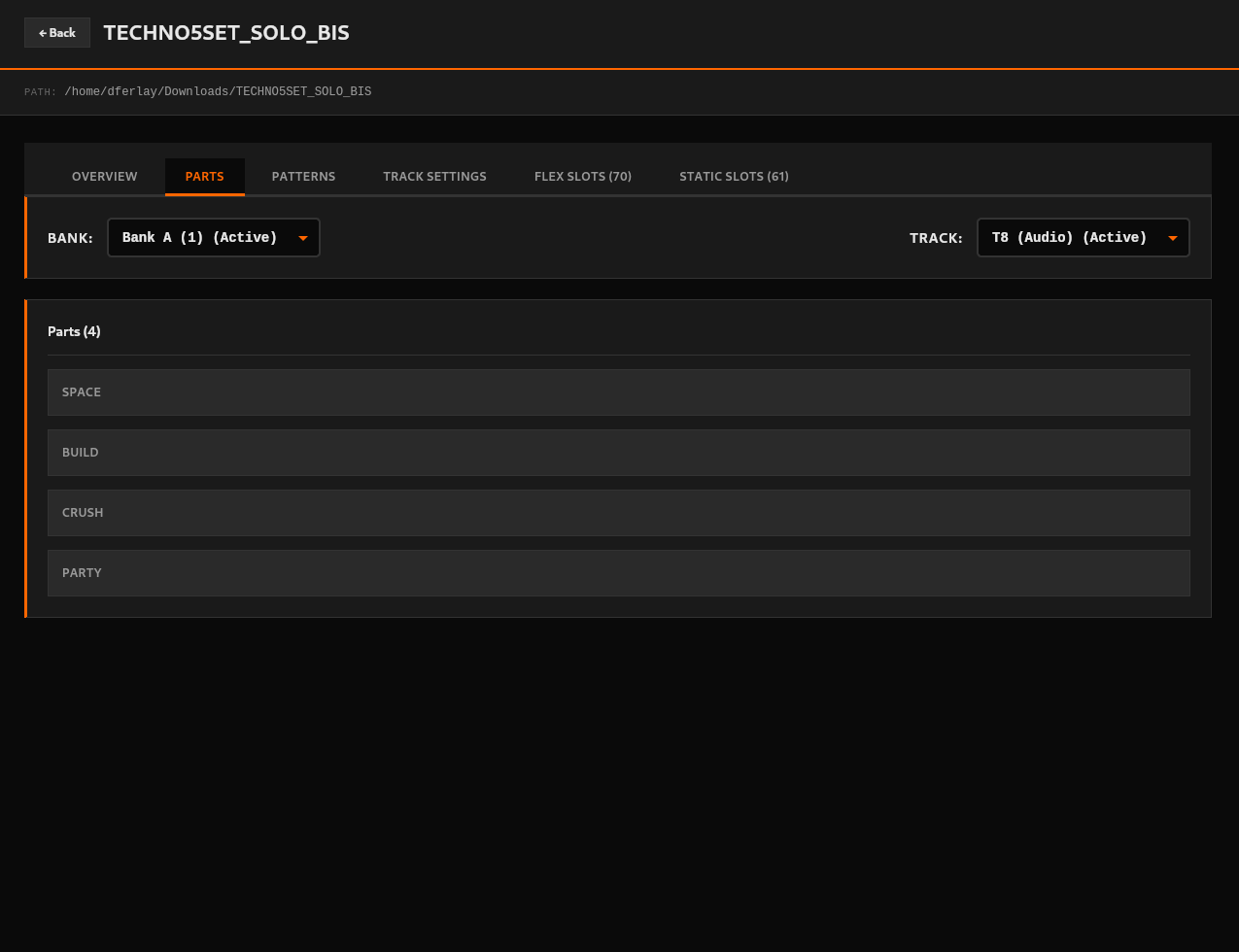Expand the CRUSH part row
This screenshot has width=1239, height=952.
click(618, 513)
